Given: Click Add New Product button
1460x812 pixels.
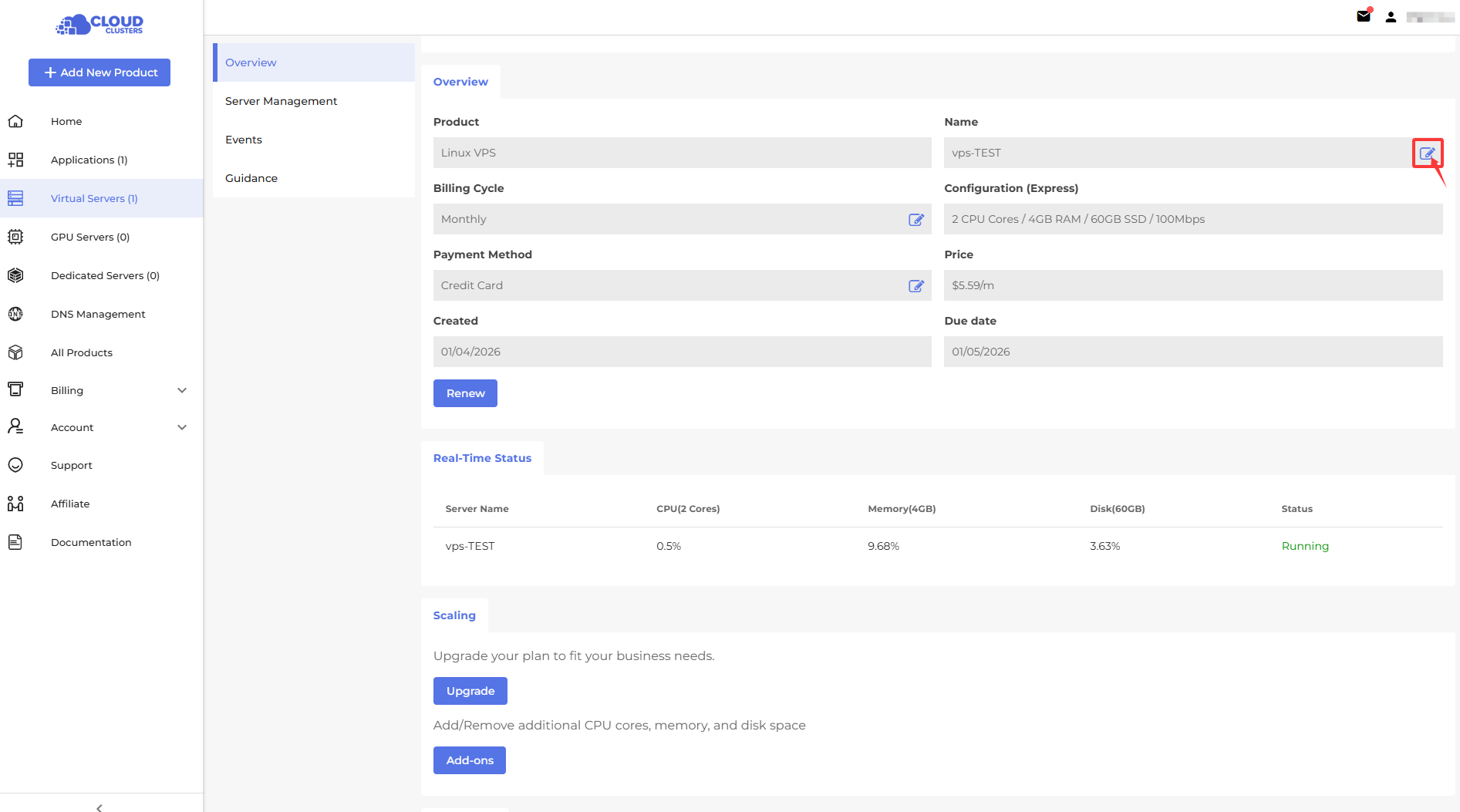Looking at the screenshot, I should [99, 72].
